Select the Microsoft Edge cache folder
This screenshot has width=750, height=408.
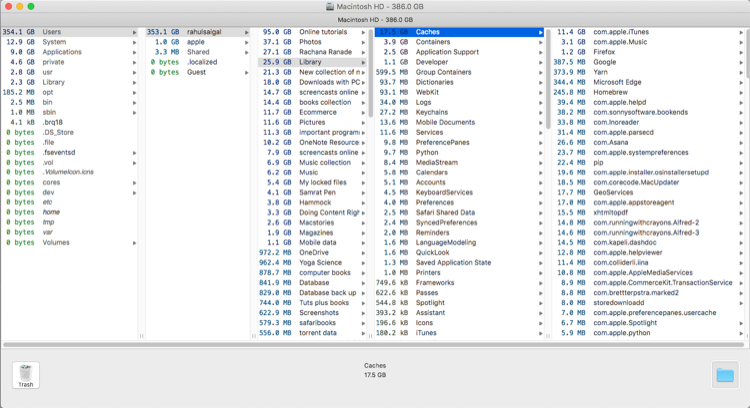649,82
